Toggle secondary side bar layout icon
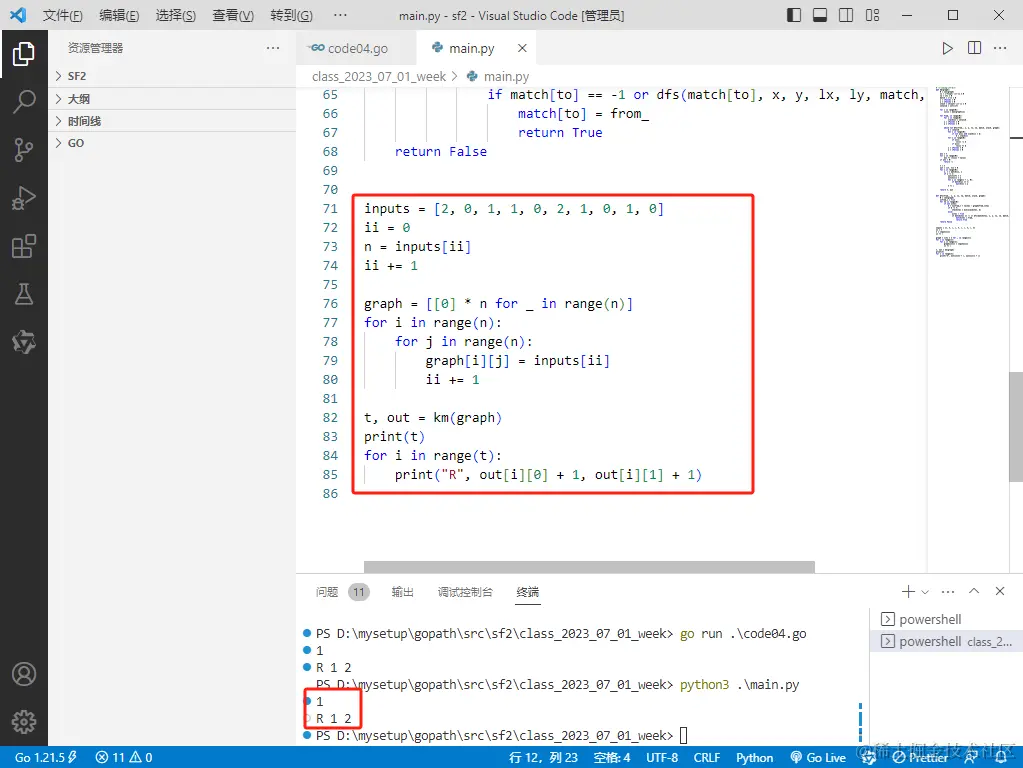The image size is (1023, 768). tap(846, 15)
